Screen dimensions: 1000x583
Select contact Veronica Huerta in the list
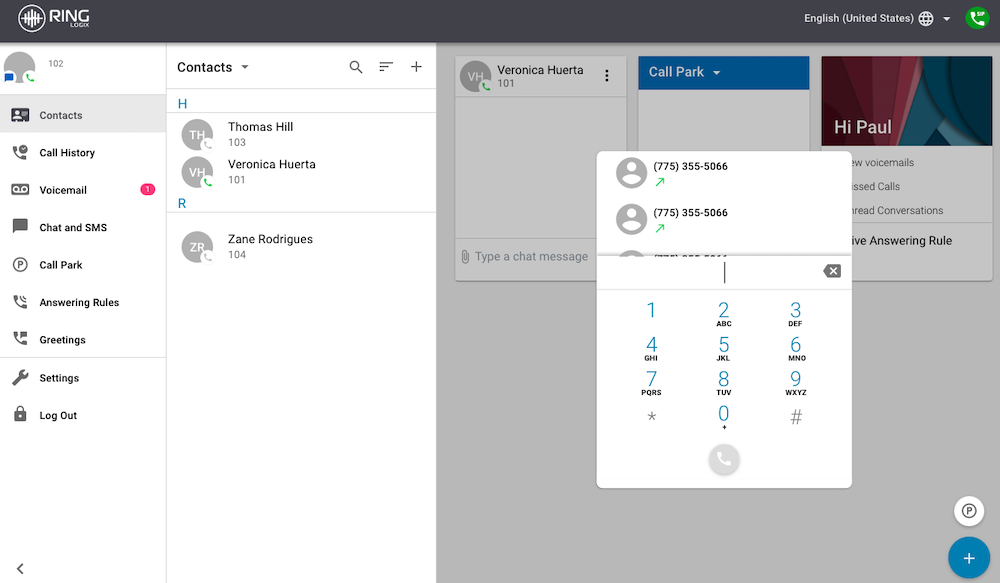tap(301, 172)
